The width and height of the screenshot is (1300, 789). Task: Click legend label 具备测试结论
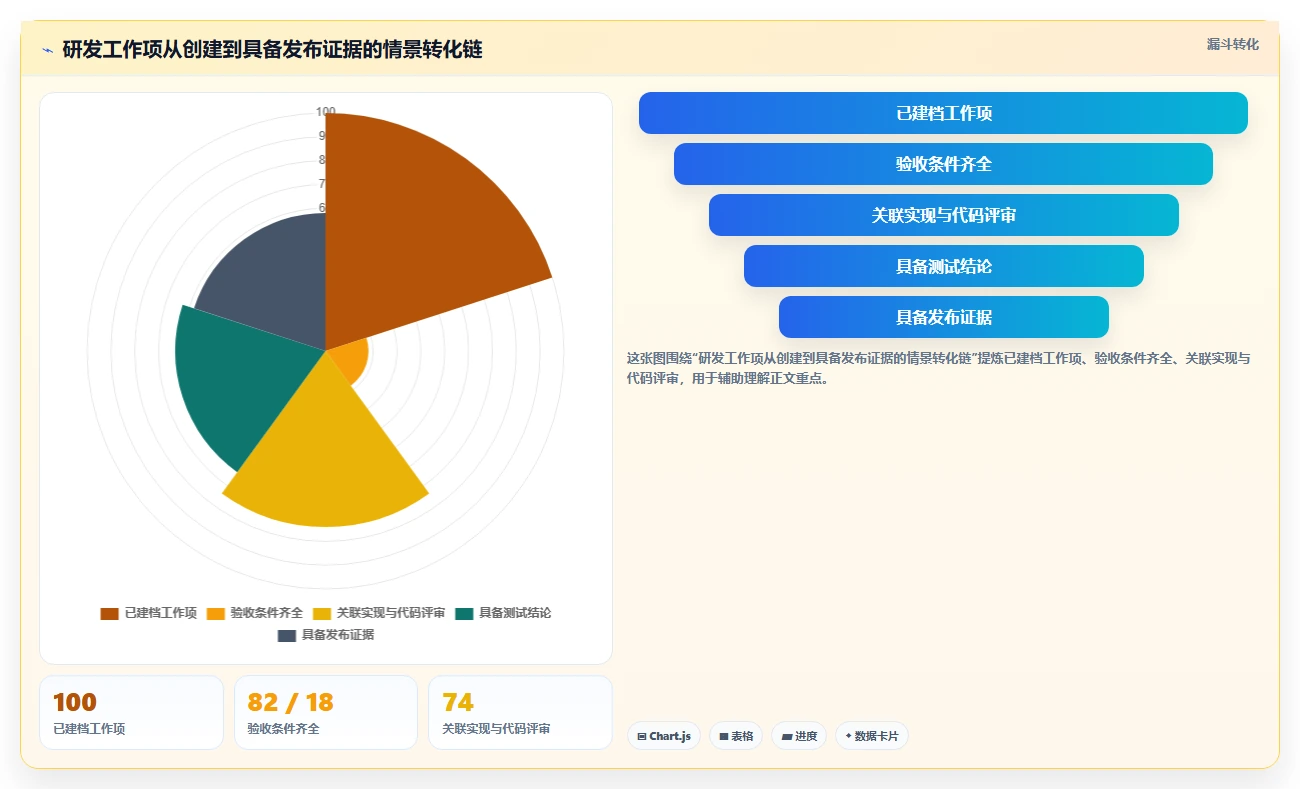click(x=515, y=613)
